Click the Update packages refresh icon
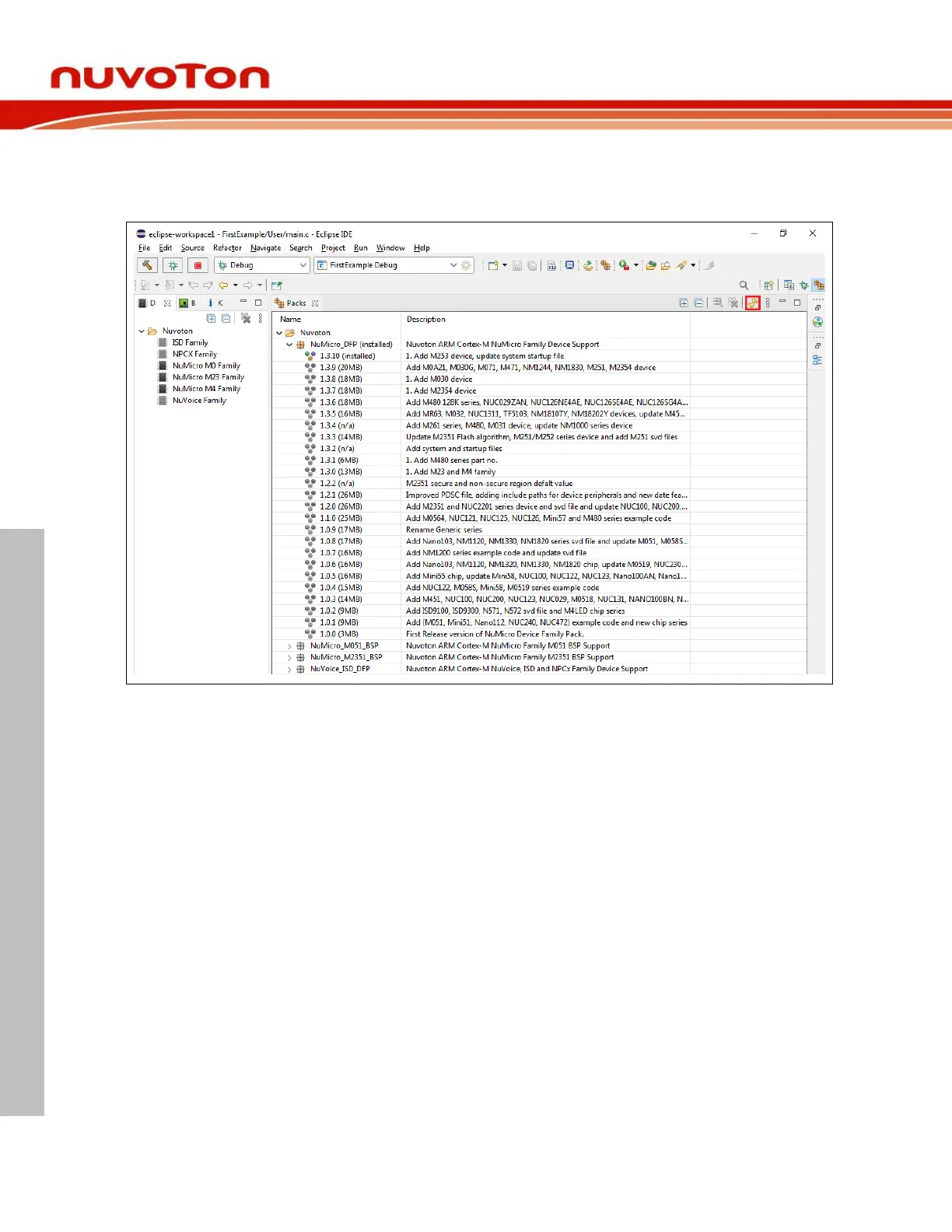This screenshot has height=1232, width=952. tap(752, 303)
